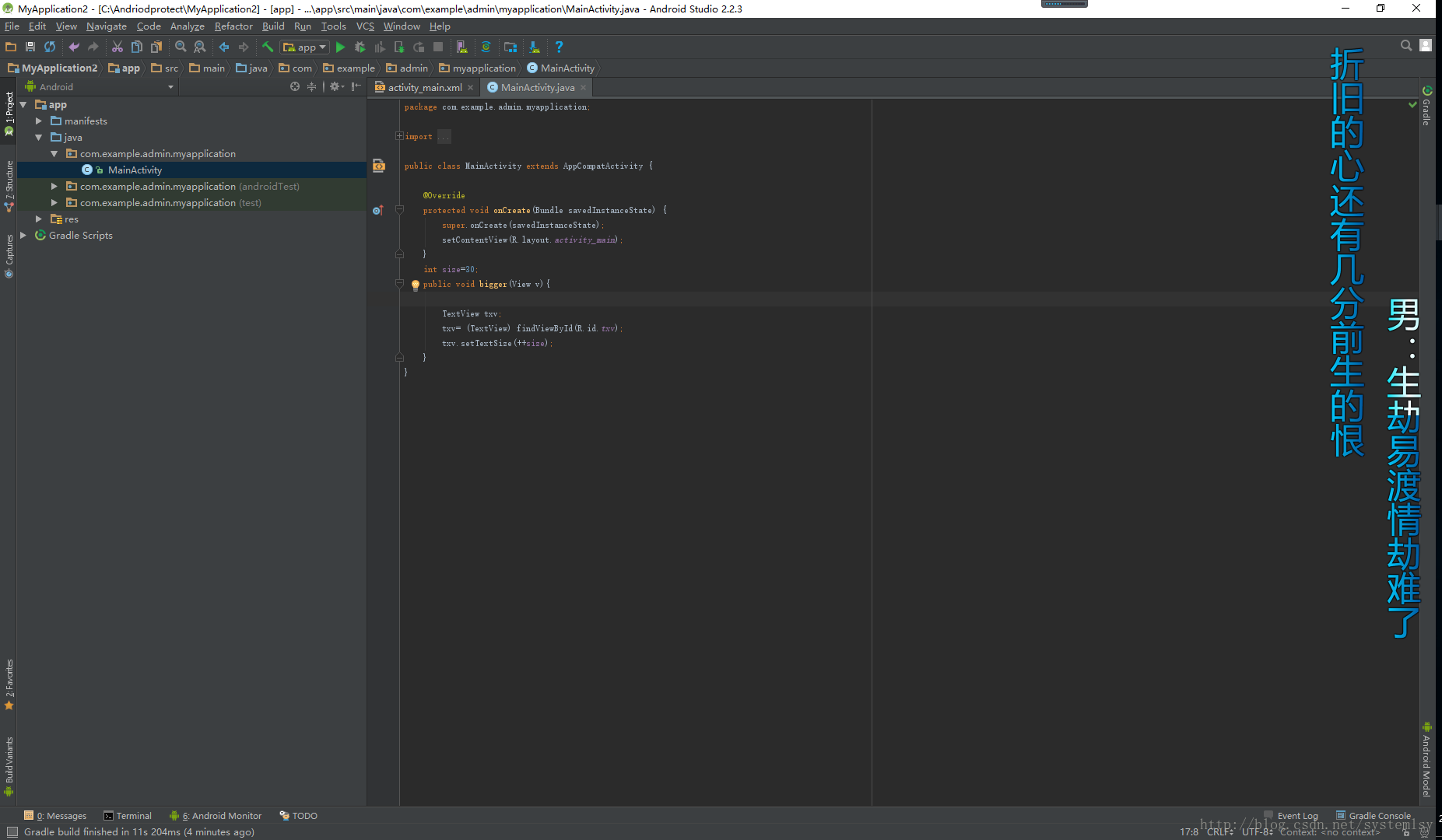Screen dimensions: 1442x840
Task: Click the Debug app bug icon
Action: pyautogui.click(x=360, y=47)
